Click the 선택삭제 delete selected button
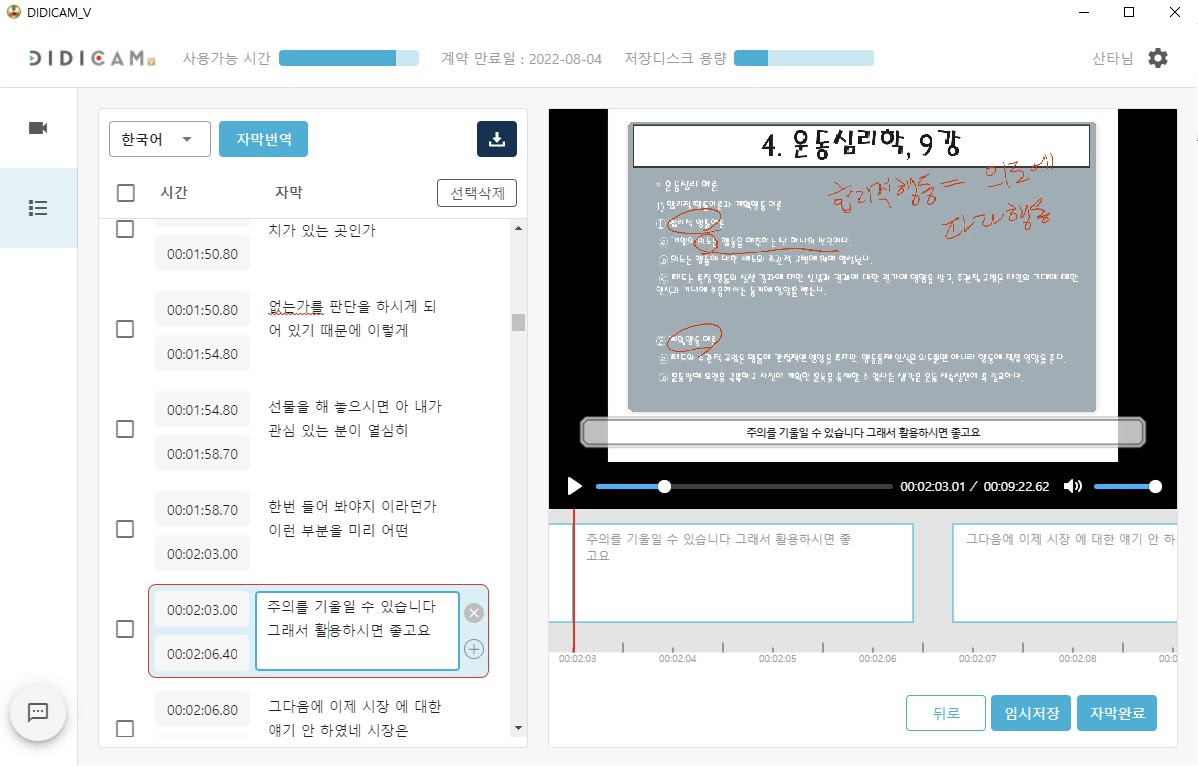Screen dimensions: 1198x766 [x=477, y=193]
